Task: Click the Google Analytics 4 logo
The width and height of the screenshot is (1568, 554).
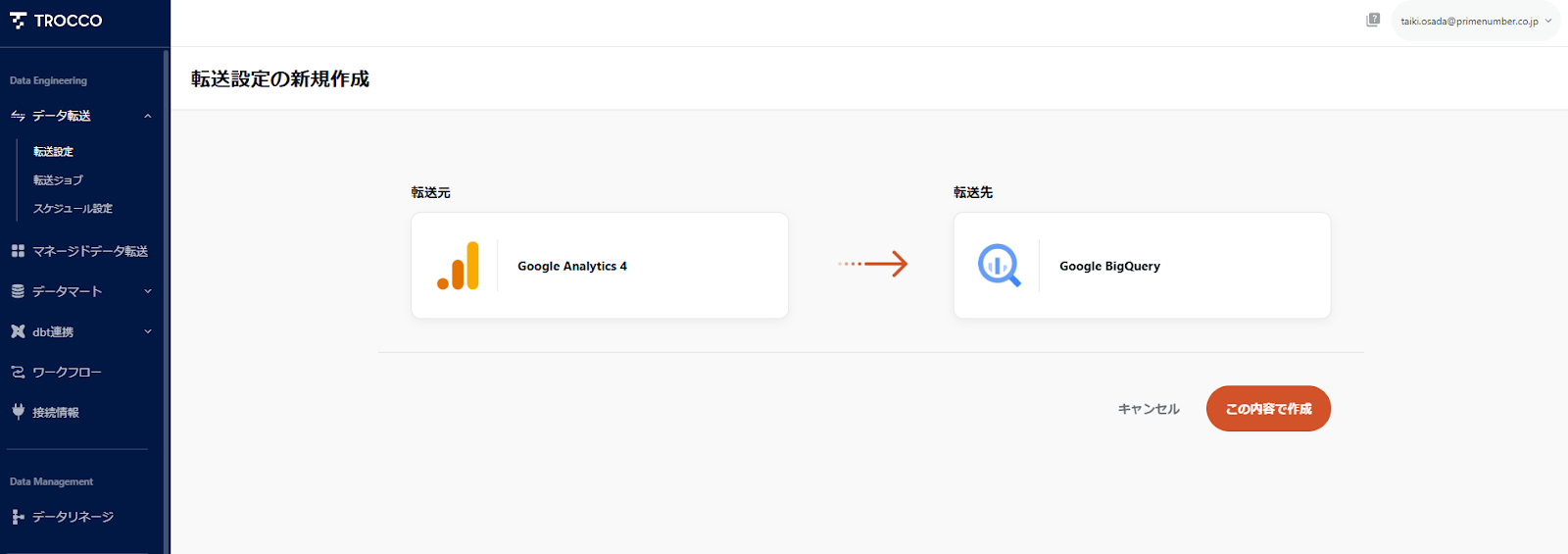Action: (458, 266)
